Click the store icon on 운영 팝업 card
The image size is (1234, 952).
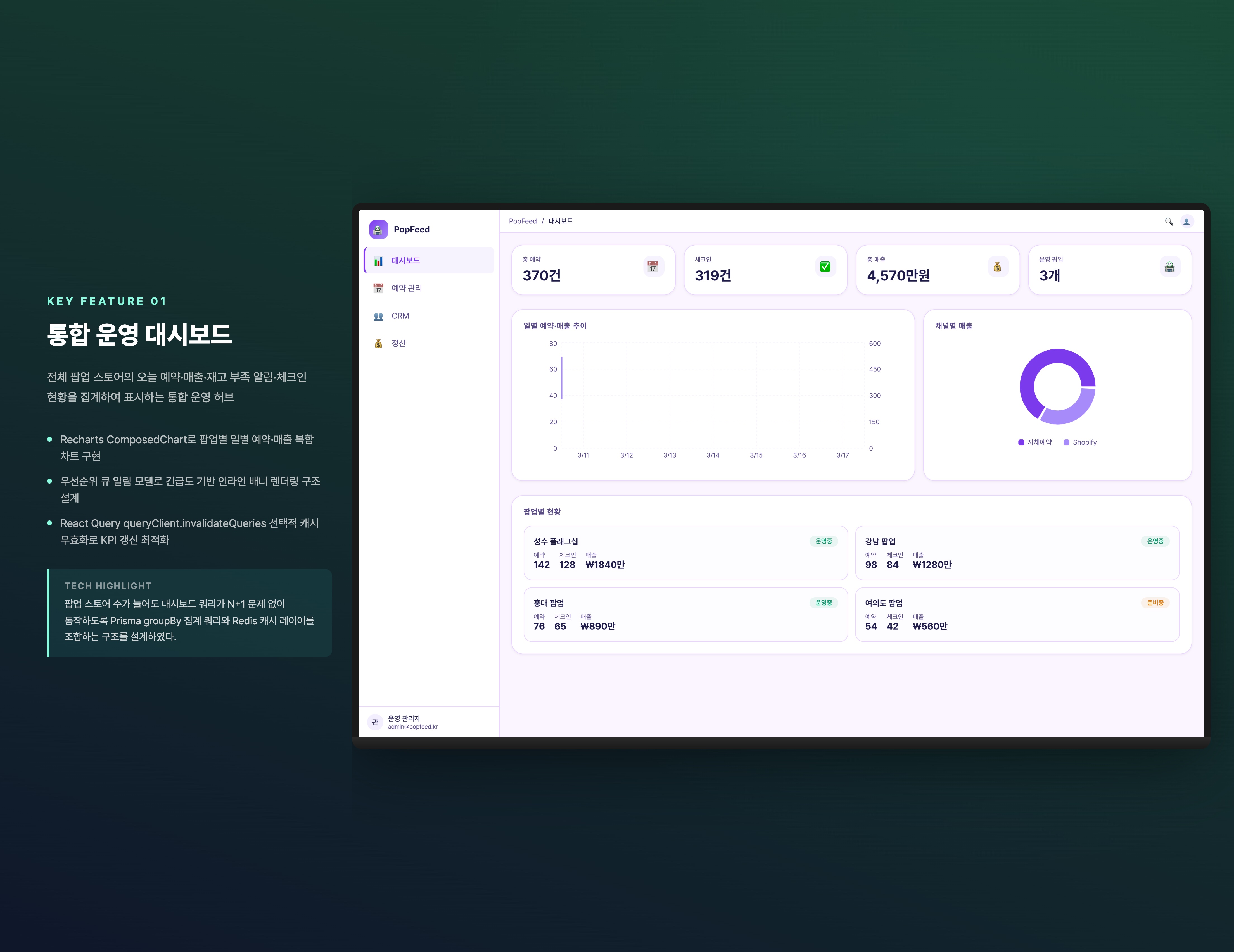pos(1169,267)
